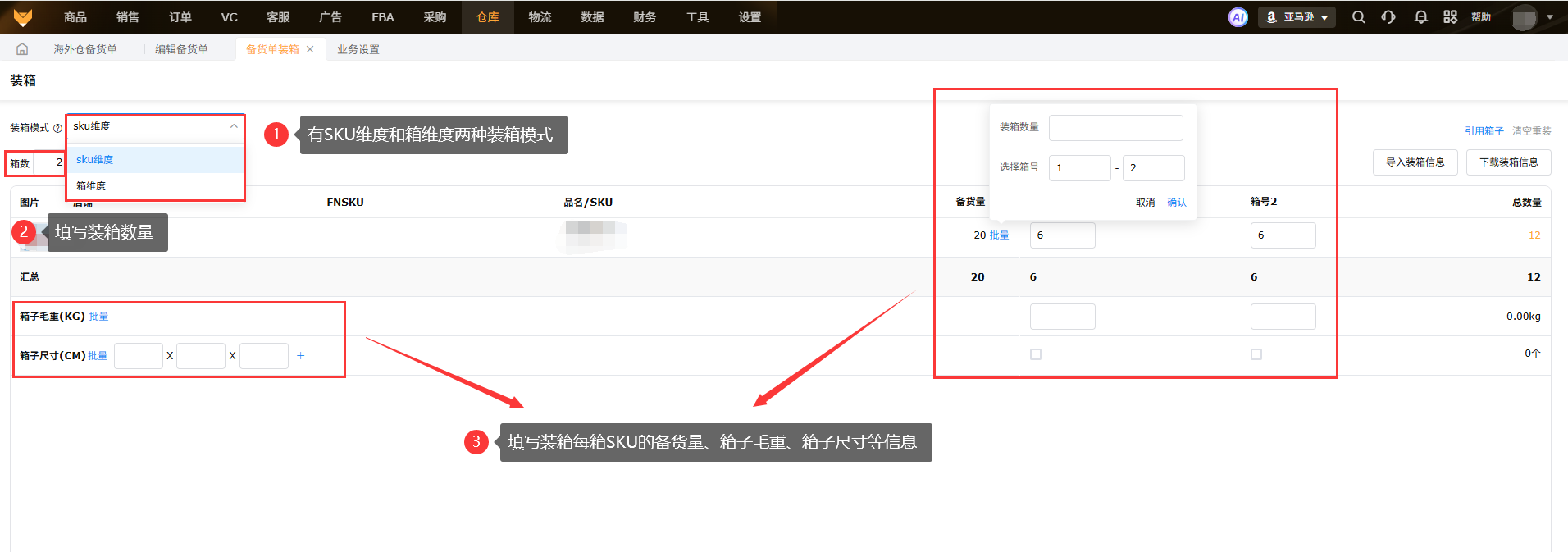Open the 物流 menu
Image resolution: width=1568 pixels, height=552 pixels.
(540, 17)
